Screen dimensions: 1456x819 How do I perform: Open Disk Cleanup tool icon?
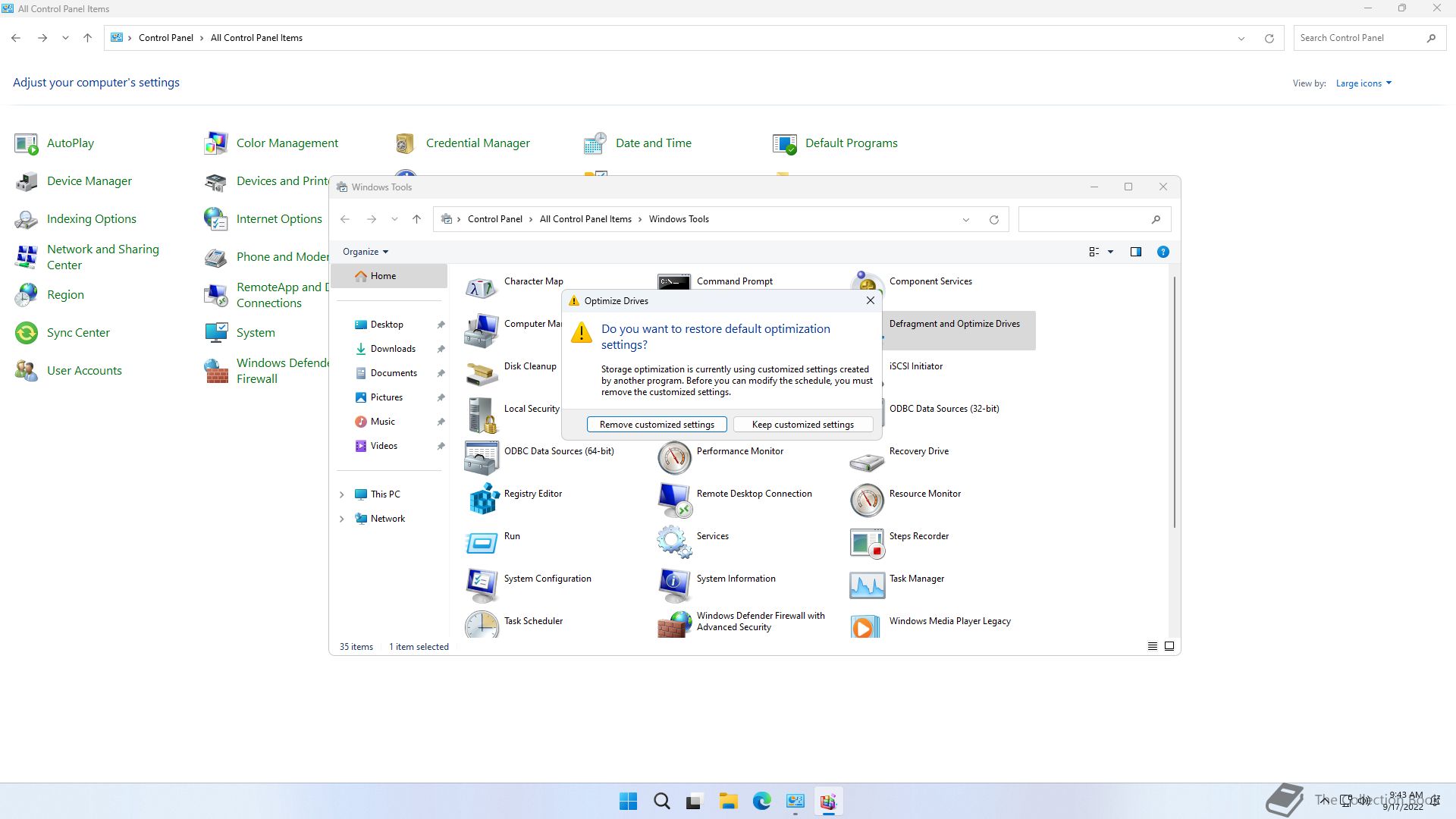[482, 373]
